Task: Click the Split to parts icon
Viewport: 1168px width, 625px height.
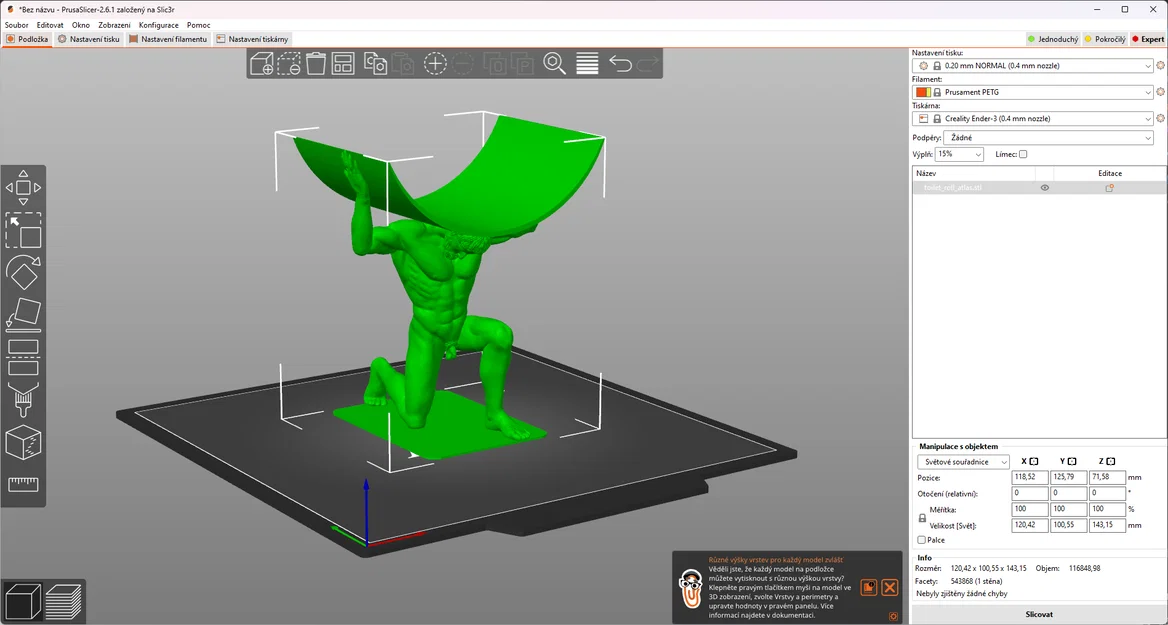Action: tap(522, 64)
